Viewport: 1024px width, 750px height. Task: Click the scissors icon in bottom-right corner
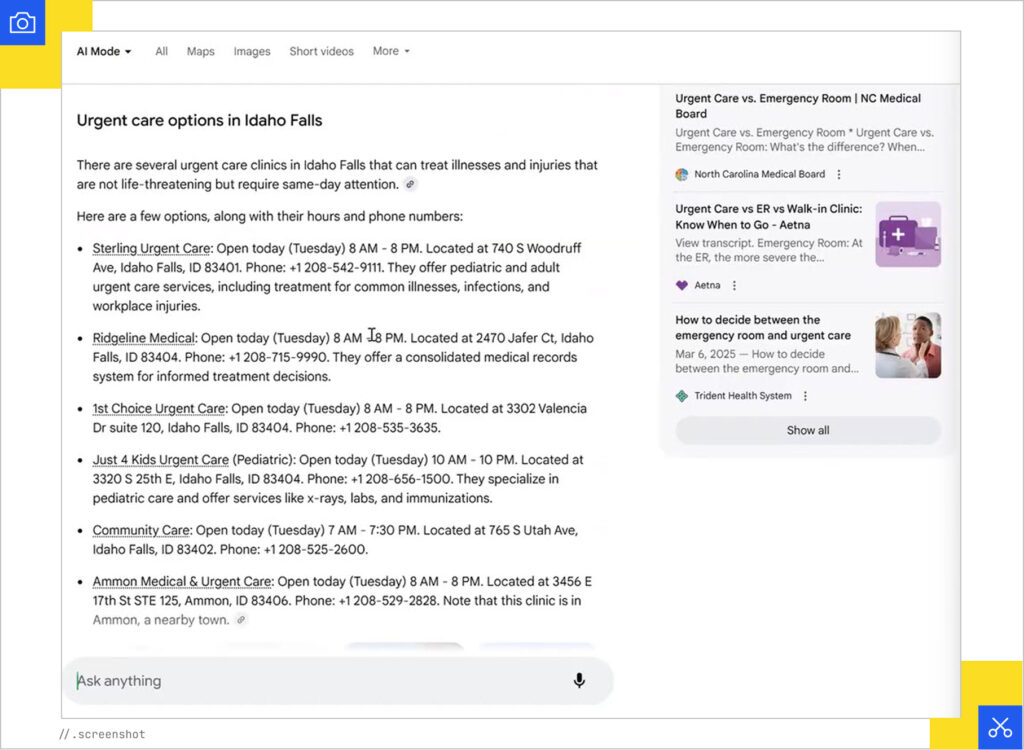(x=1000, y=727)
